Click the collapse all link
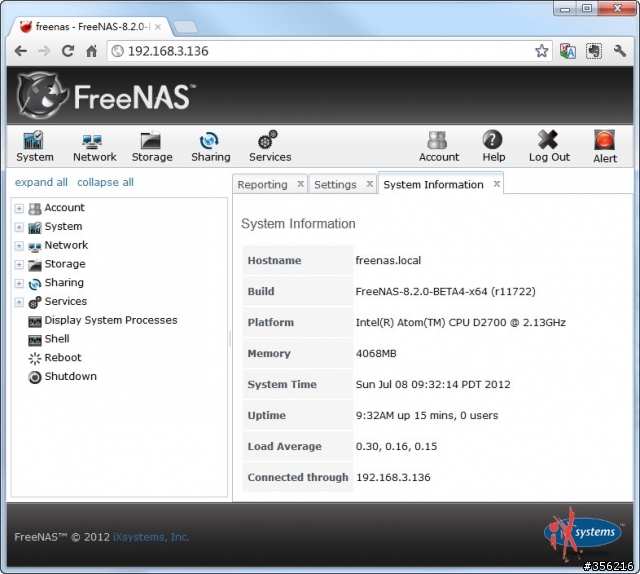 pyautogui.click(x=105, y=182)
